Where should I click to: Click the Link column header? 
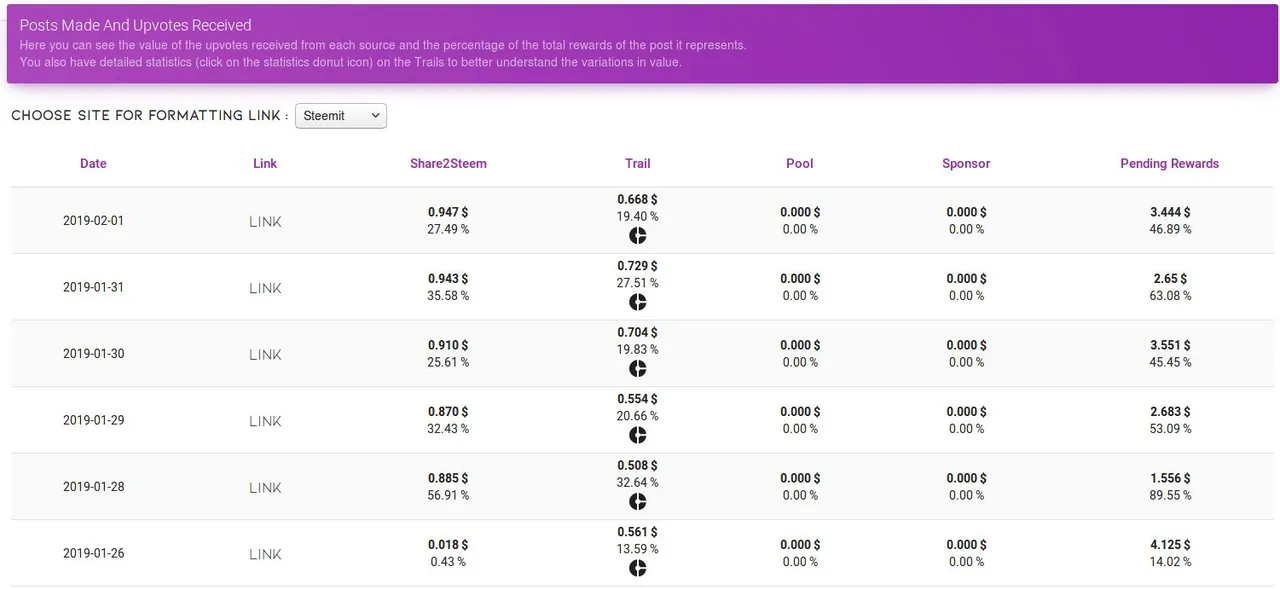pyautogui.click(x=265, y=163)
